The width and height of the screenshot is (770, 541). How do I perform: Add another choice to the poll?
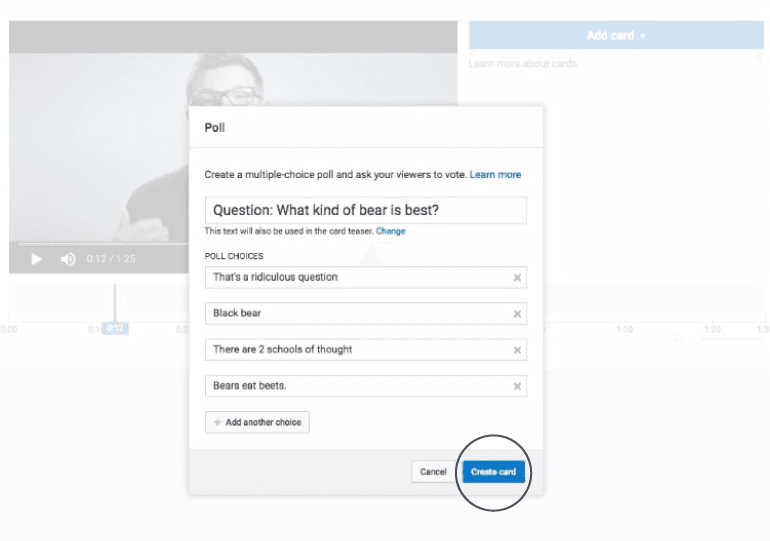(x=257, y=422)
